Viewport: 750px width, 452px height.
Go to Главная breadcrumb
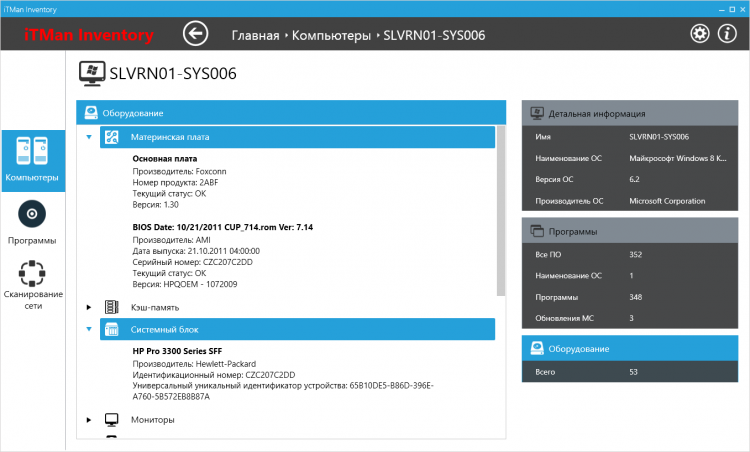tap(255, 35)
